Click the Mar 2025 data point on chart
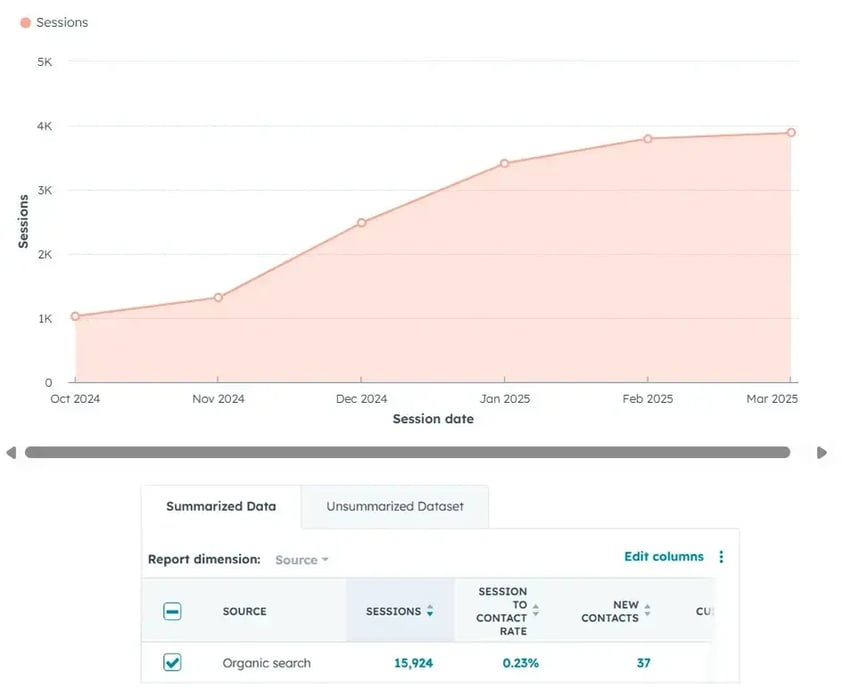842x696 pixels. 790,132
